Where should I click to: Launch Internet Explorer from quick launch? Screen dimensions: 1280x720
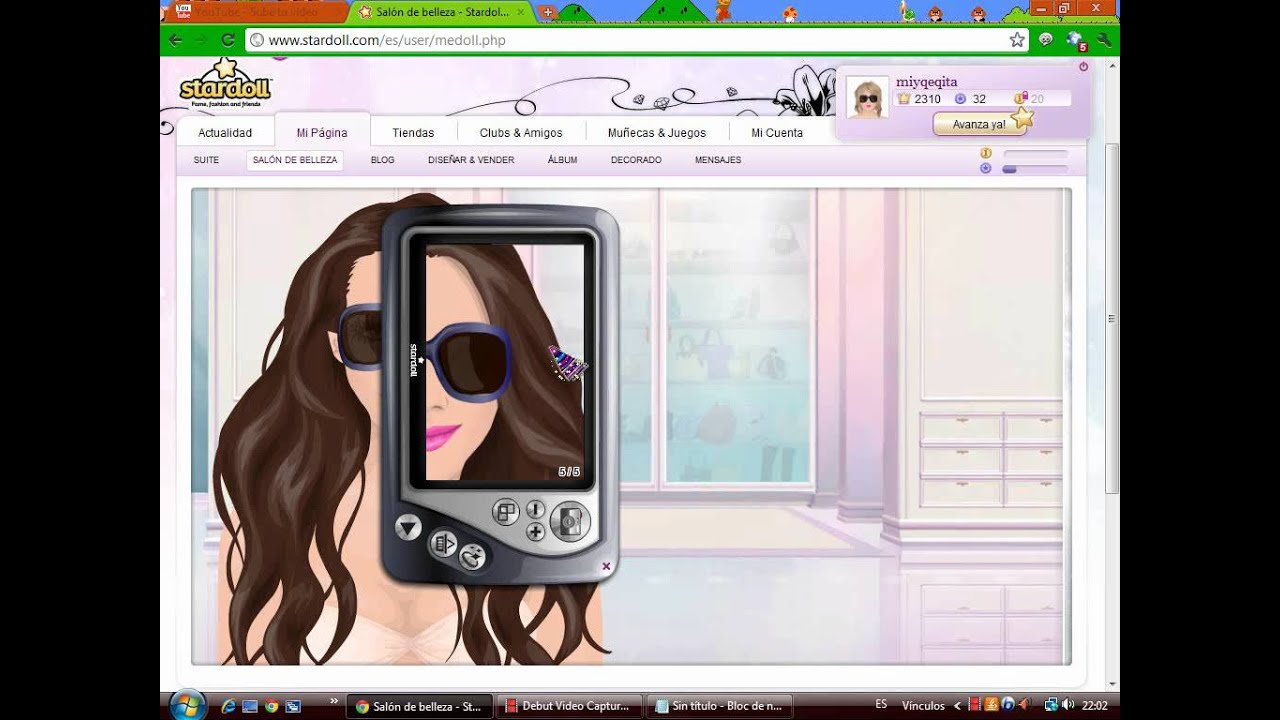[228, 706]
